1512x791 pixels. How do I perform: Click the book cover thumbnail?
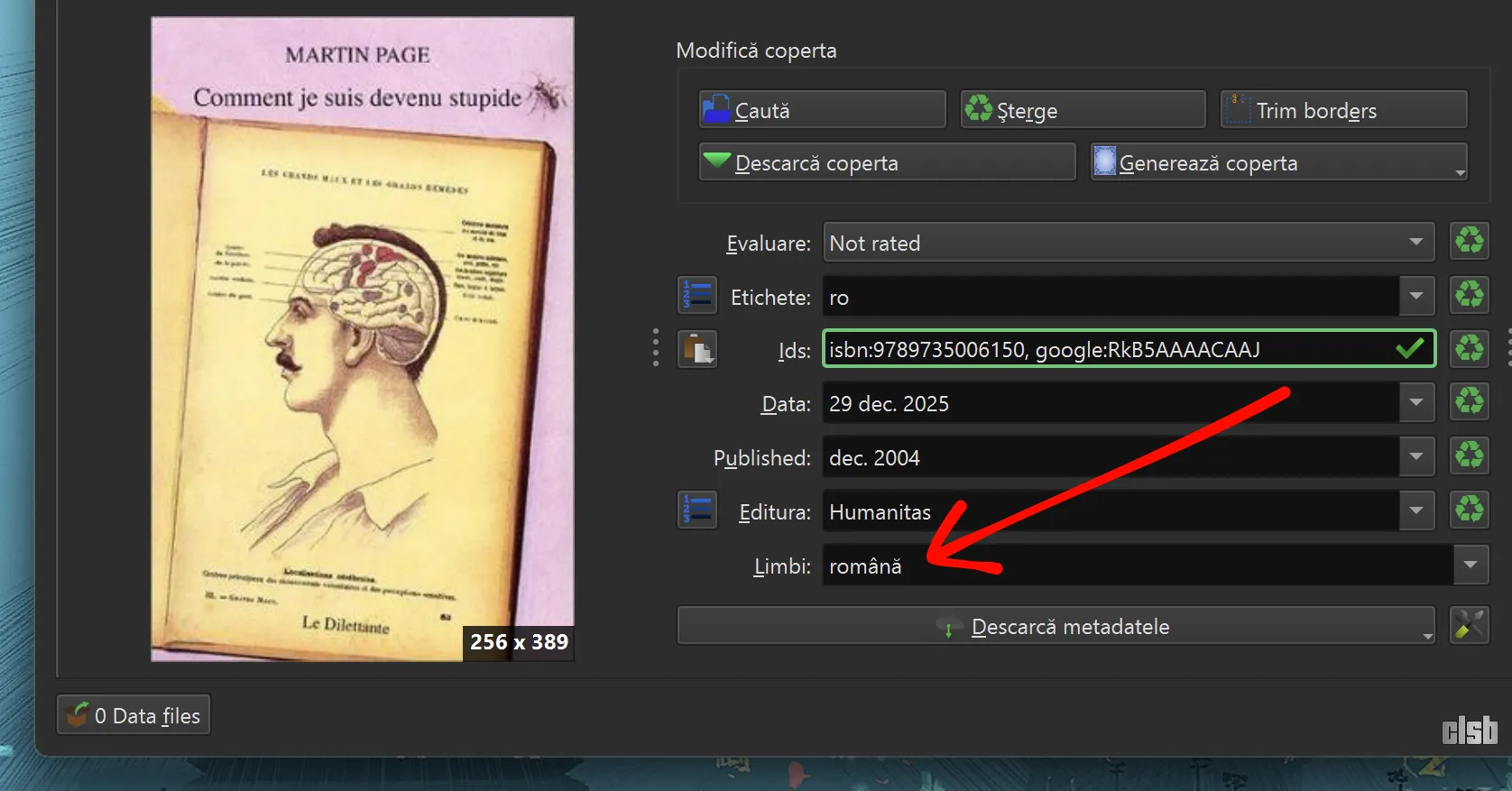(x=362, y=339)
